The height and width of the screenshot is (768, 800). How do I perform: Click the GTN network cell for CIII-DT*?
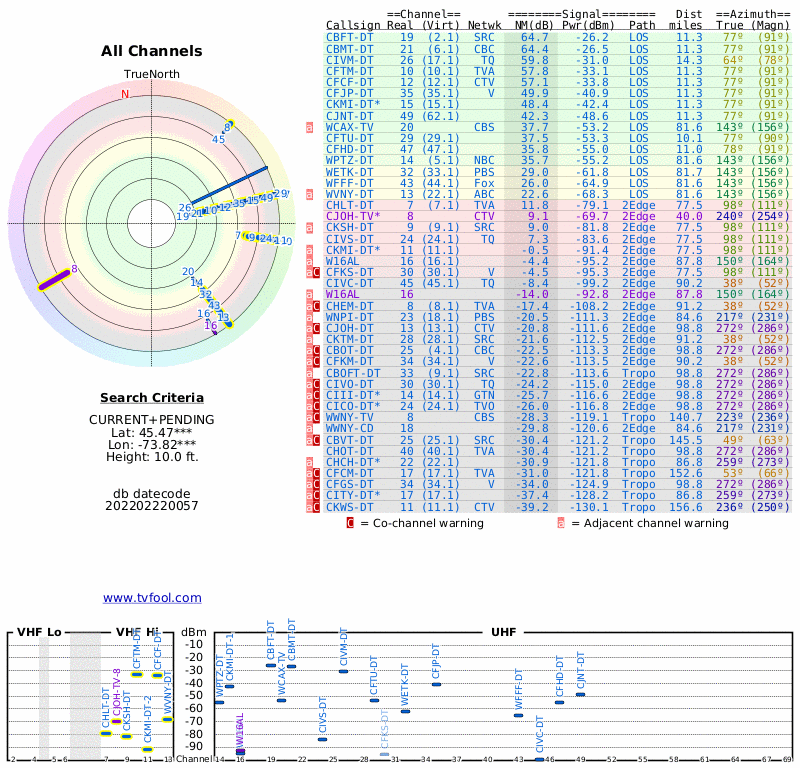click(484, 395)
